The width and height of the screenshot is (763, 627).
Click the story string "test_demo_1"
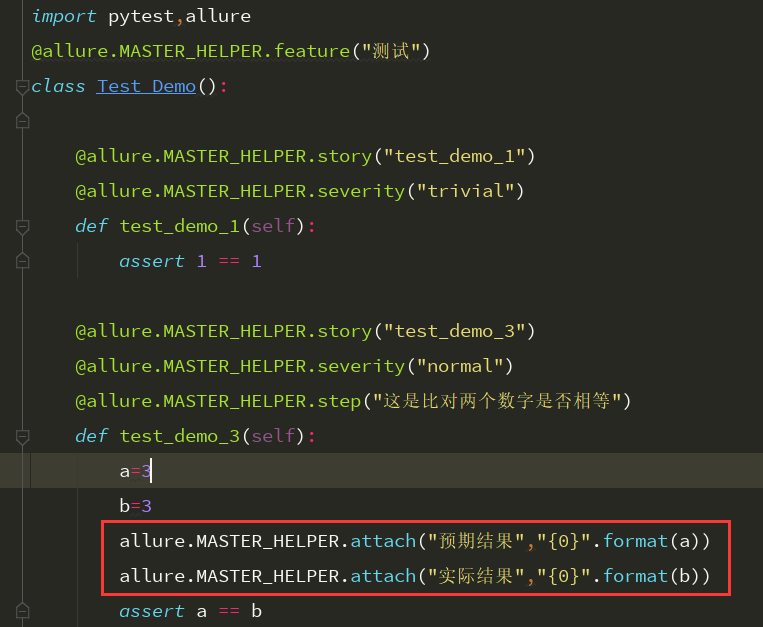[454, 156]
